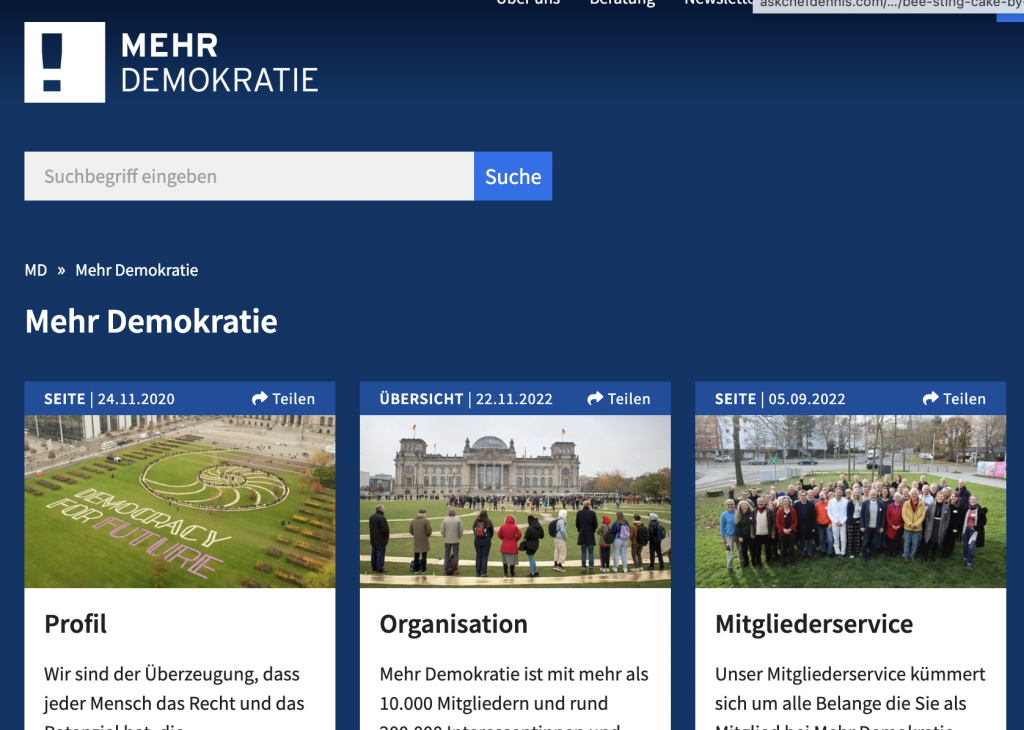Click the Profil teaser text starting 'Wir sind'
This screenshot has width=1024, height=730.
[x=172, y=689]
